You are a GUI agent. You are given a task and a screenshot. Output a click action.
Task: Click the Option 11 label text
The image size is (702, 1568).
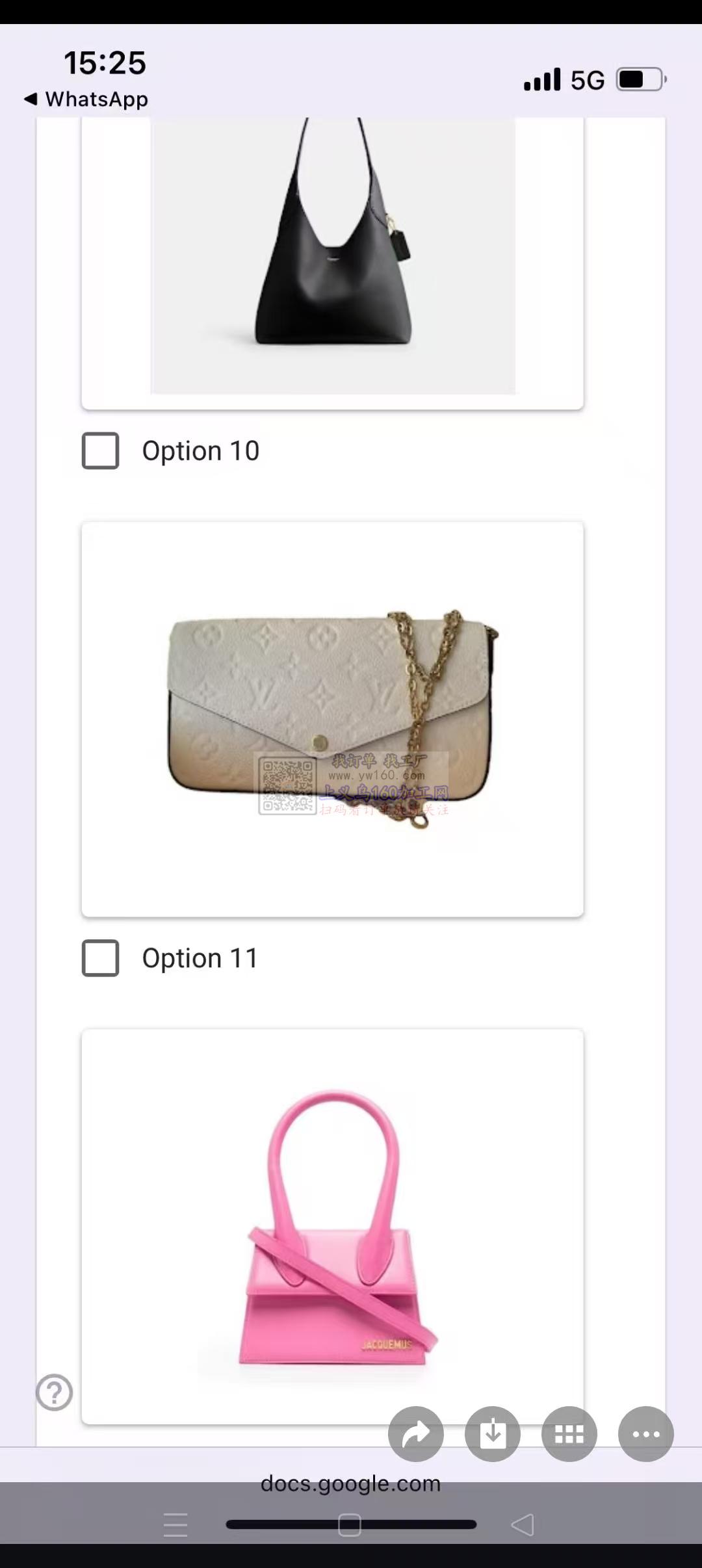[x=200, y=958]
